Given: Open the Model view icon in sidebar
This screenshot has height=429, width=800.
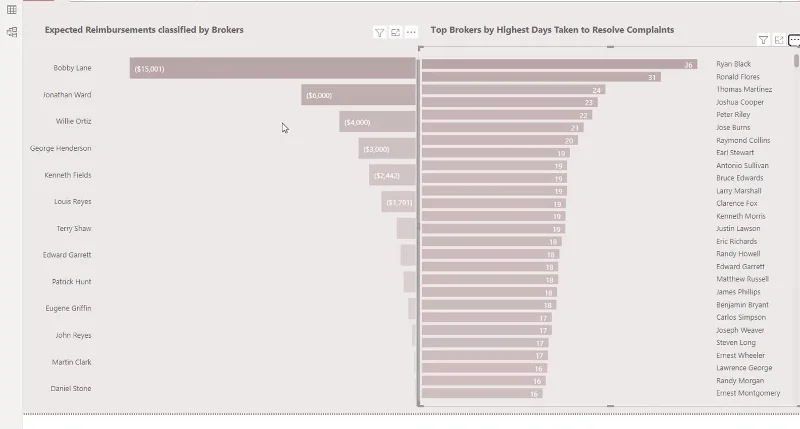Looking at the screenshot, I should click(12, 32).
